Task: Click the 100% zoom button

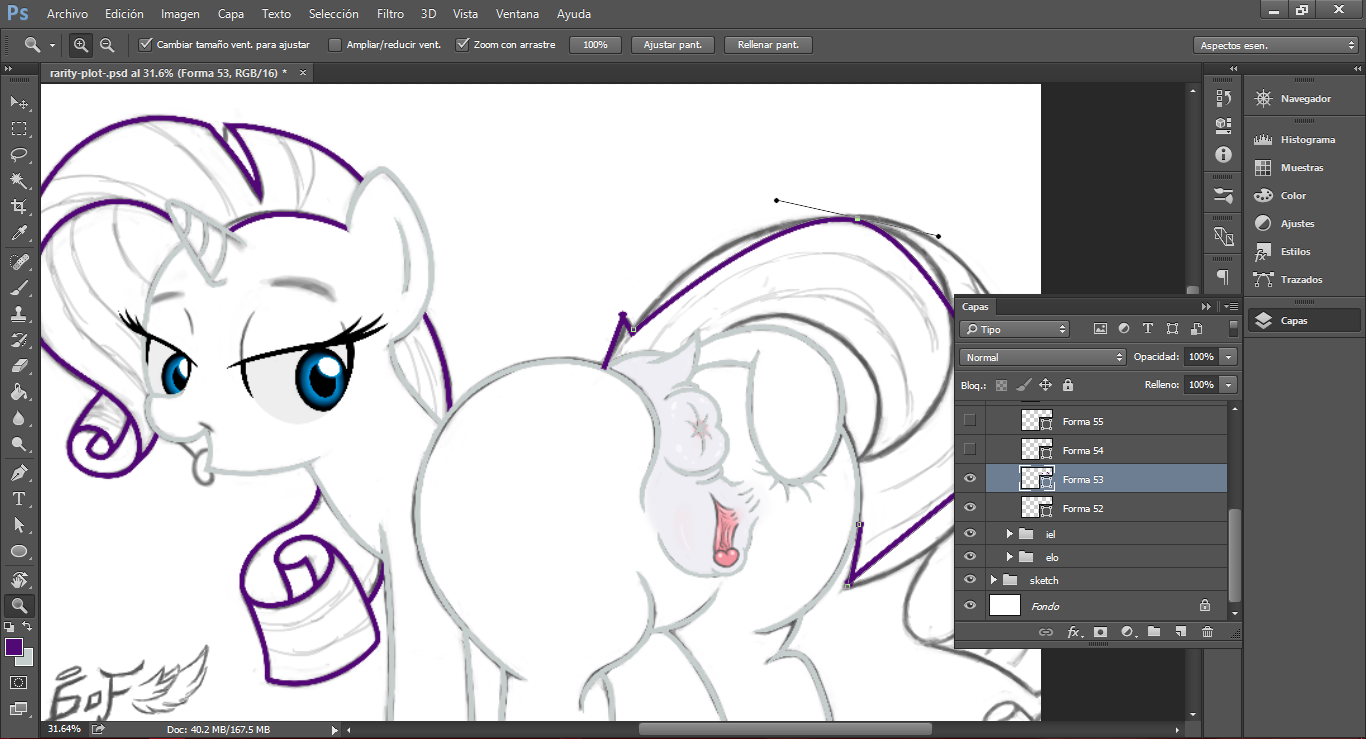Action: point(595,45)
